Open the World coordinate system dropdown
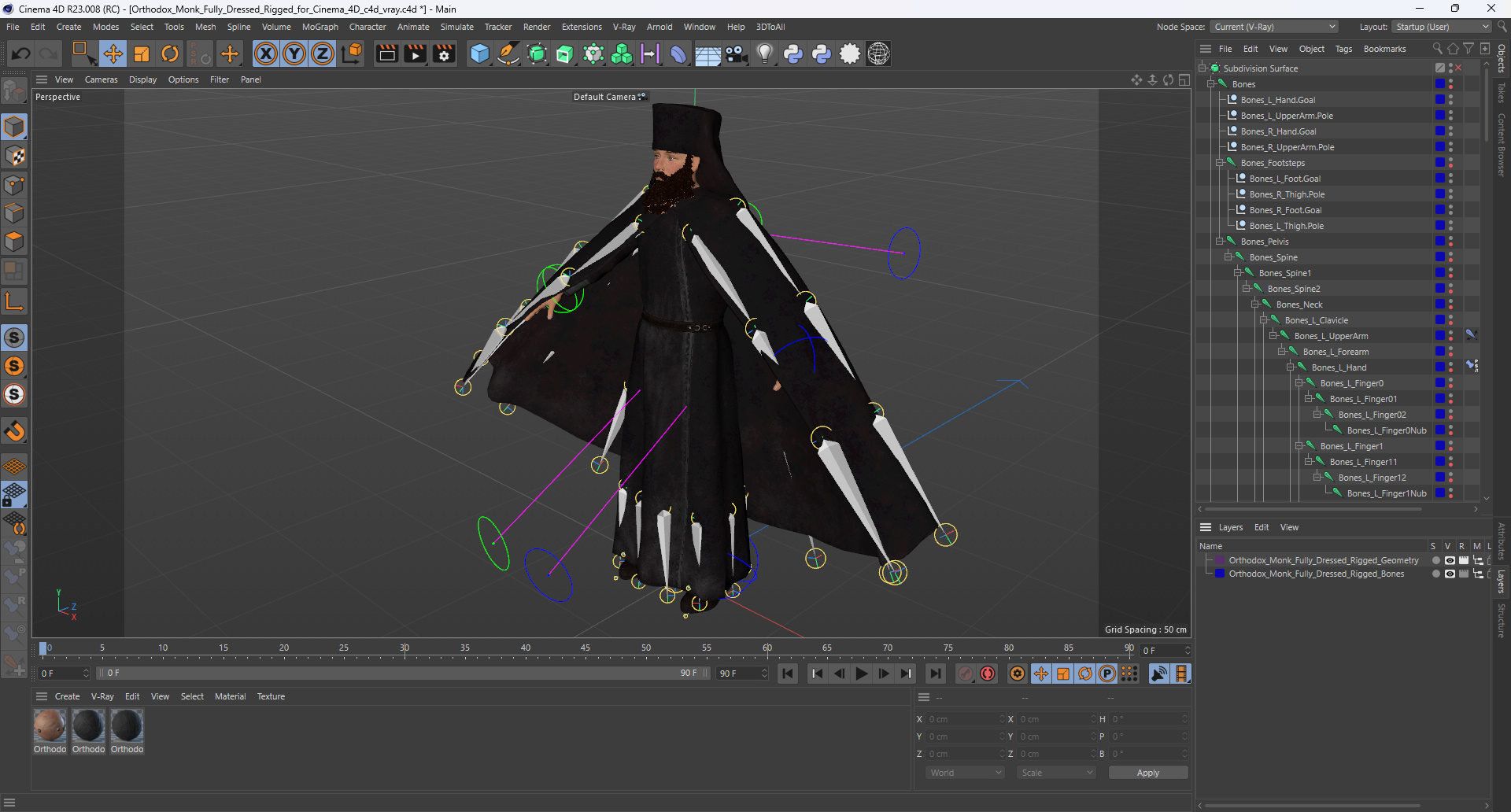Image resolution: width=1511 pixels, height=812 pixels. 966,773
